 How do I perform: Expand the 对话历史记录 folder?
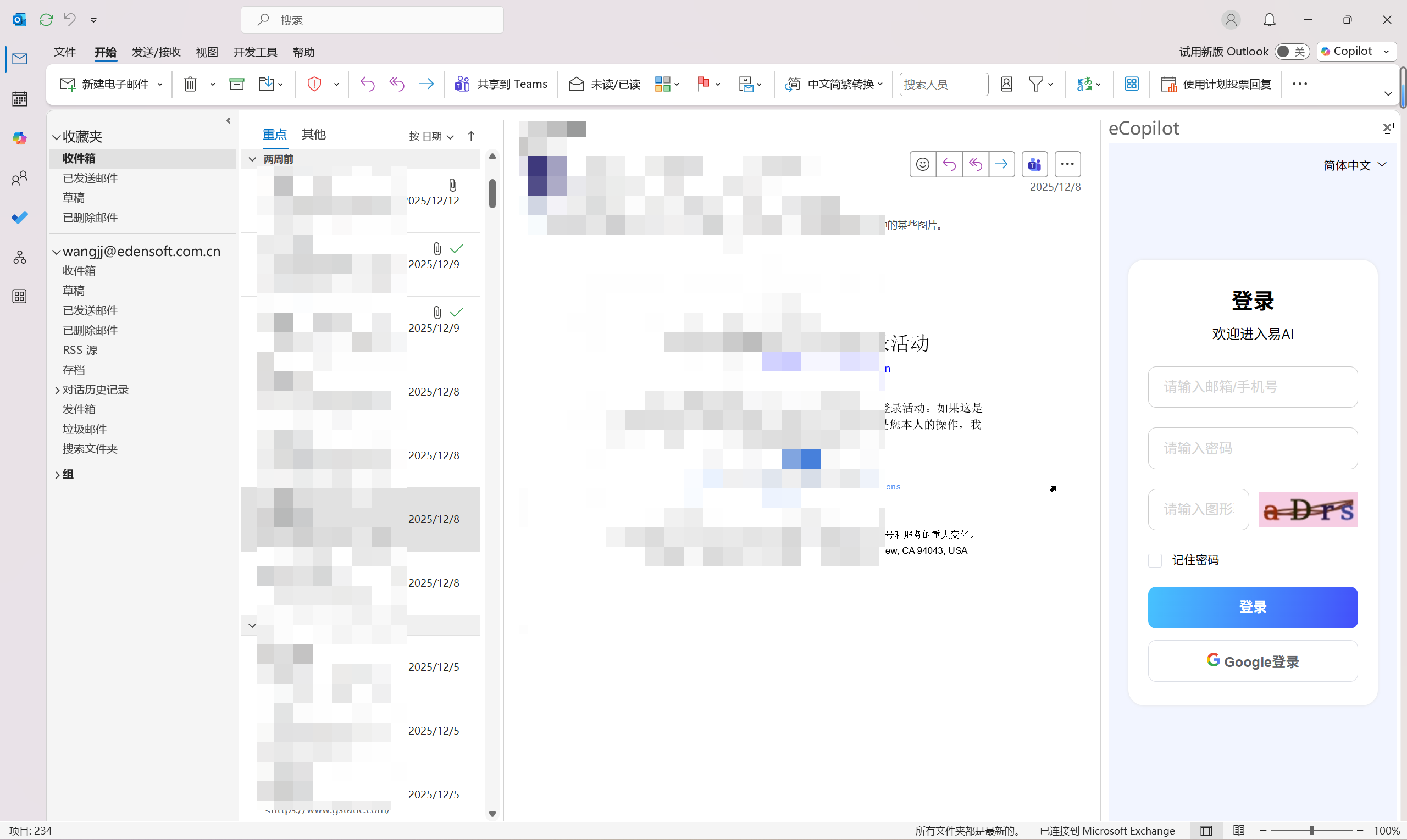tap(57, 390)
